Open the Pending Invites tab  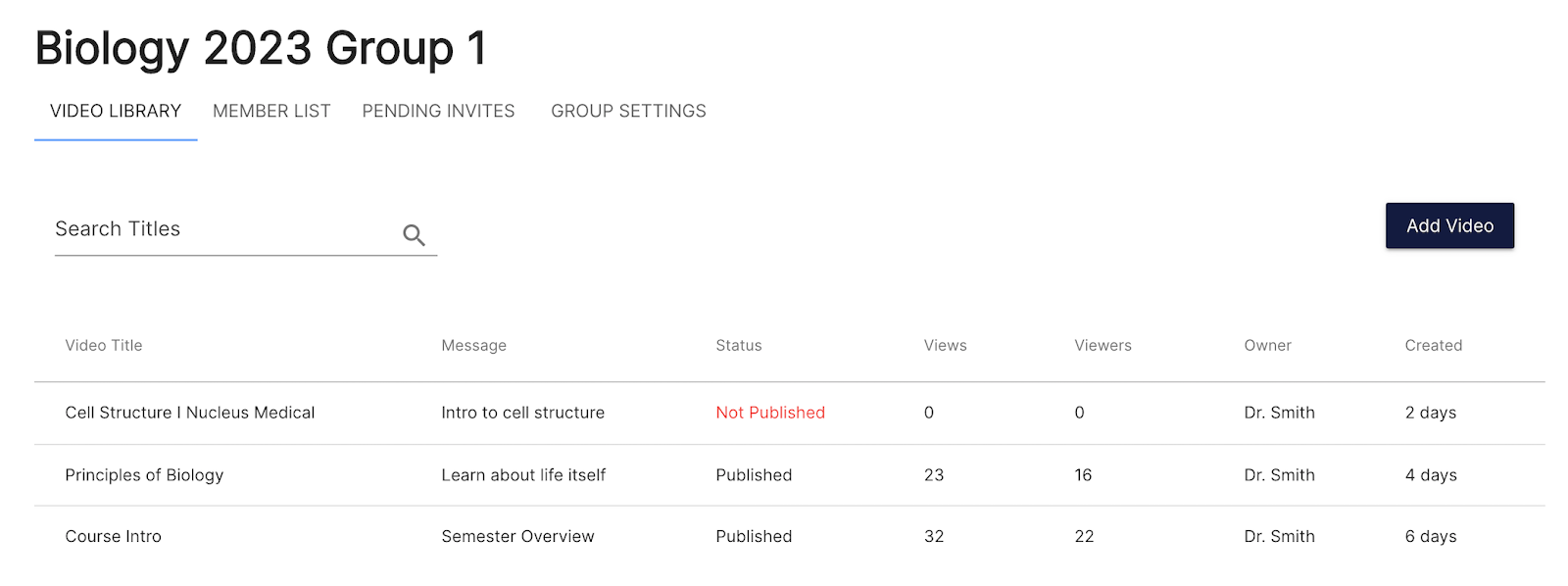[x=438, y=112]
